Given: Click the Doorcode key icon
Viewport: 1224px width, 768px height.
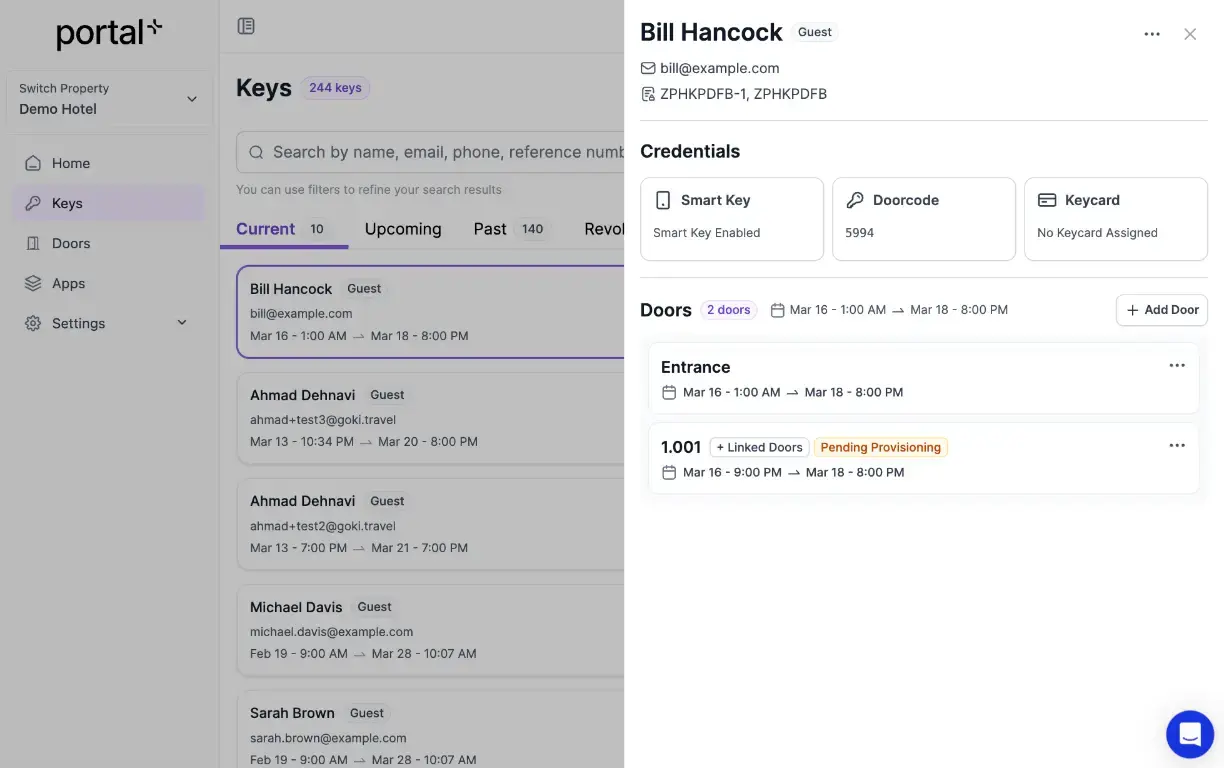Looking at the screenshot, I should tap(856, 200).
